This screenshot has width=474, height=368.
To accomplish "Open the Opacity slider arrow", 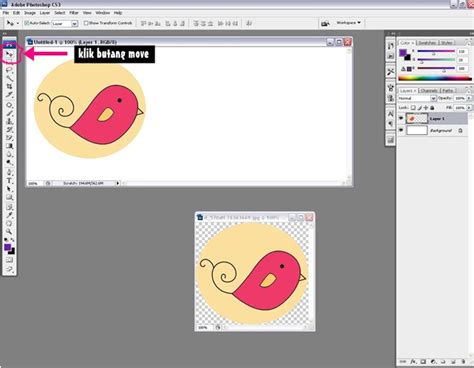I will coord(469,98).
